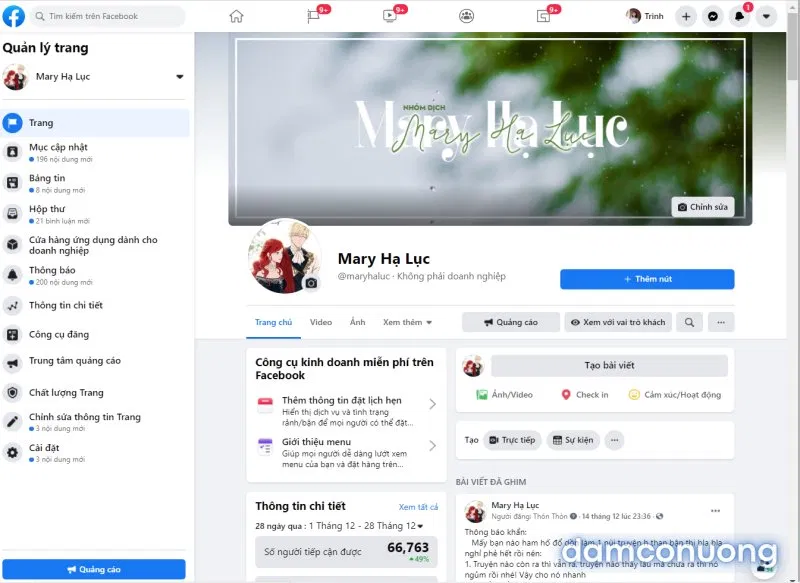The height and width of the screenshot is (583, 800).
Task: Open the notifications bell icon
Action: click(x=739, y=17)
